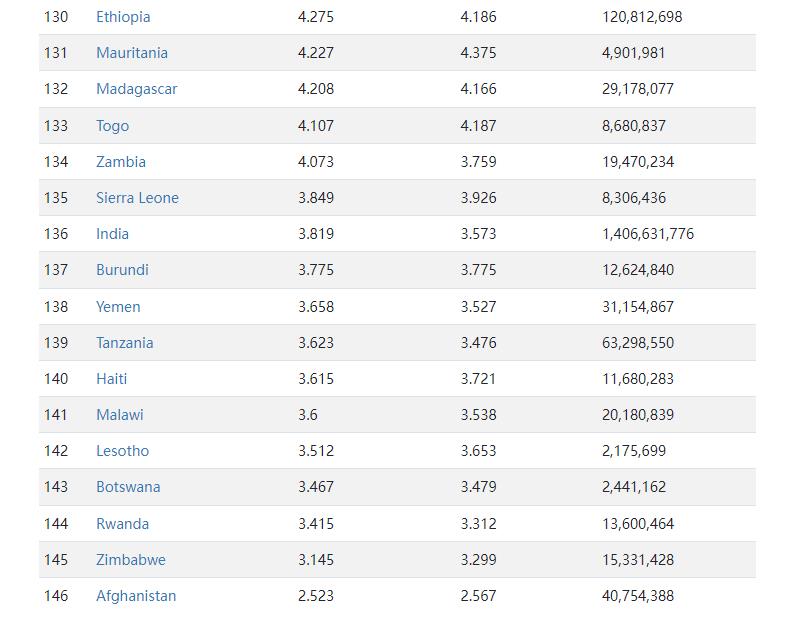Click the Tanzania link
The width and height of the screenshot is (795, 627).
point(125,343)
